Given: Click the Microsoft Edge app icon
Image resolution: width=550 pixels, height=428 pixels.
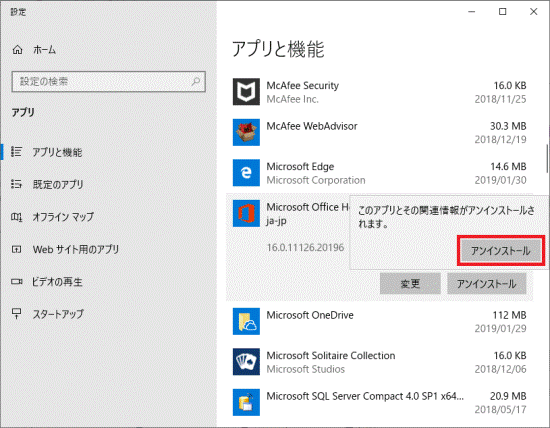Looking at the screenshot, I should 246,173.
